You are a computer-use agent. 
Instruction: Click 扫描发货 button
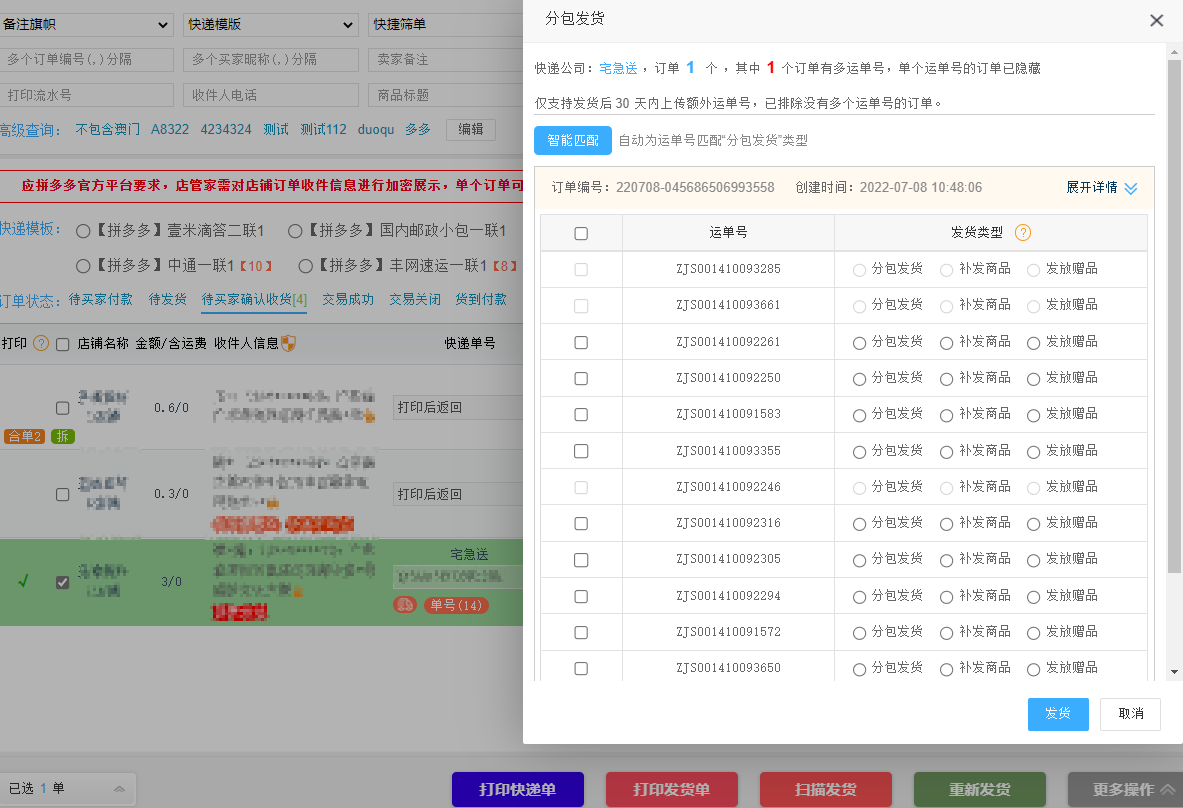(825, 789)
